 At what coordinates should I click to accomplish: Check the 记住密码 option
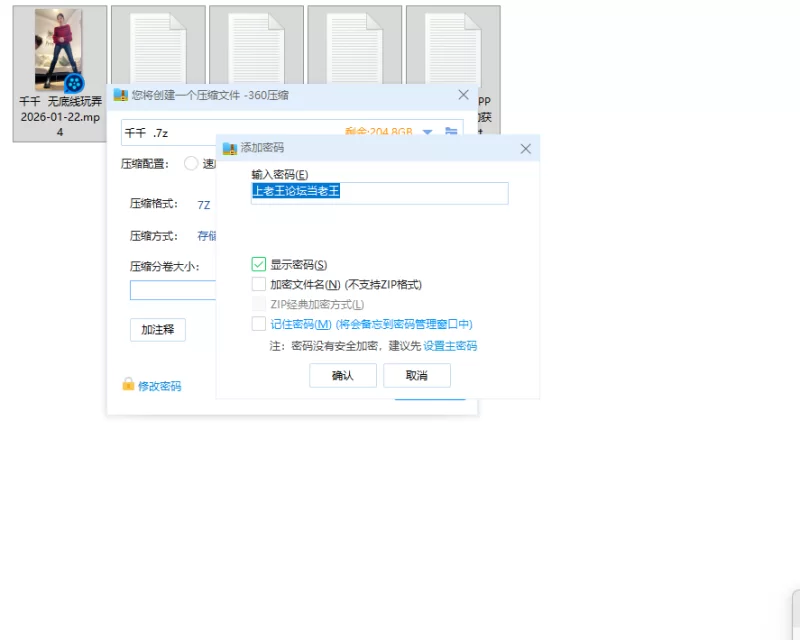[x=259, y=324]
